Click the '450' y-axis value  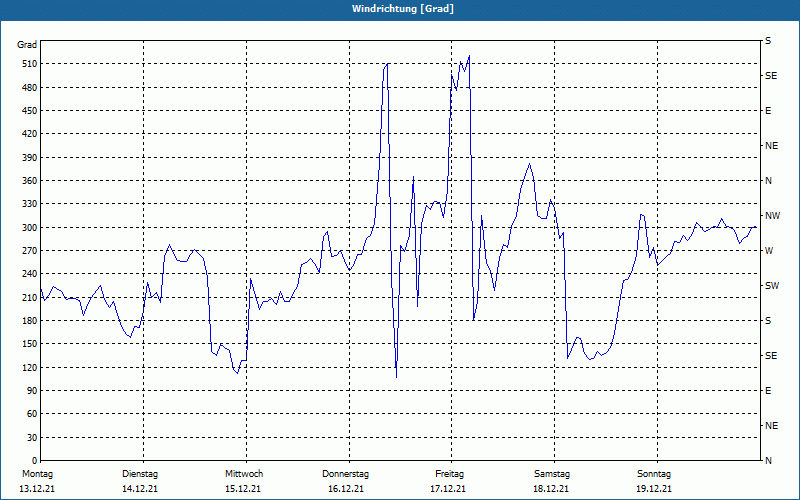(x=30, y=111)
